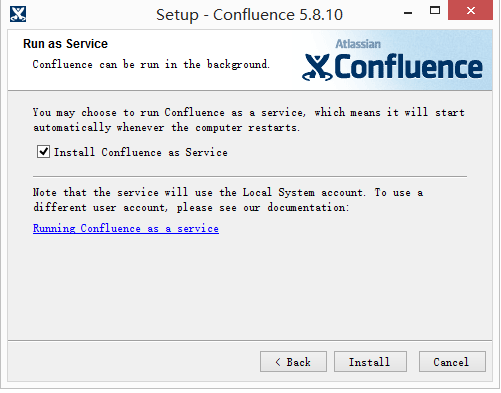This screenshot has height=393, width=501.
Task: Click the large Confluence wordmark in header
Action: point(408,67)
